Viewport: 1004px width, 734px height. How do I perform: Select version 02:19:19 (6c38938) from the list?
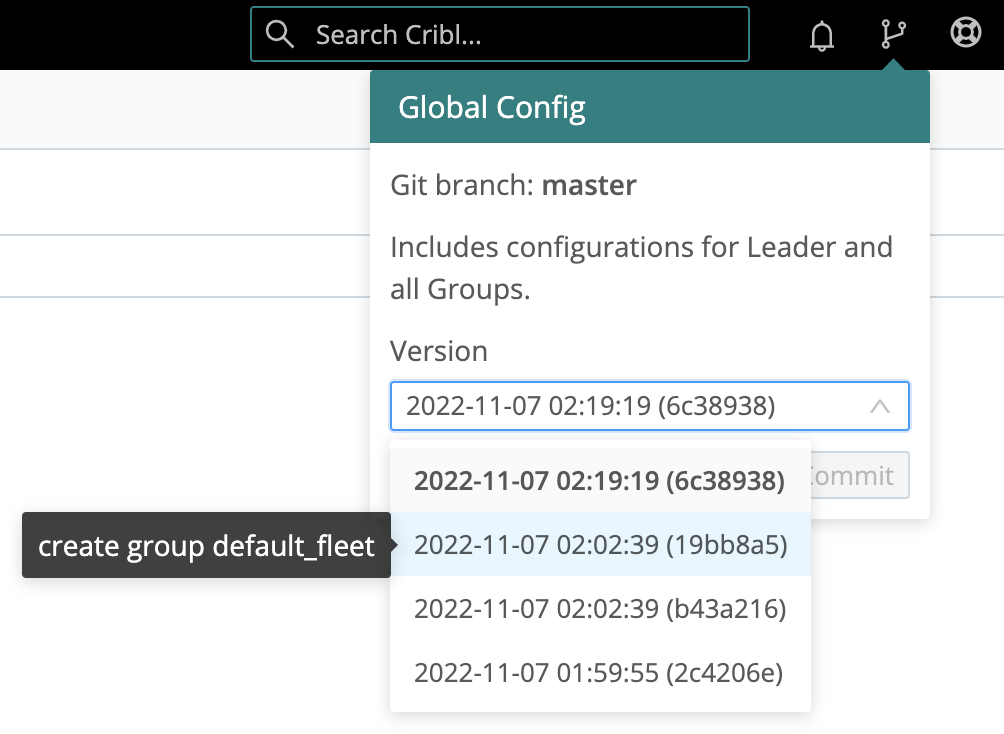600,481
